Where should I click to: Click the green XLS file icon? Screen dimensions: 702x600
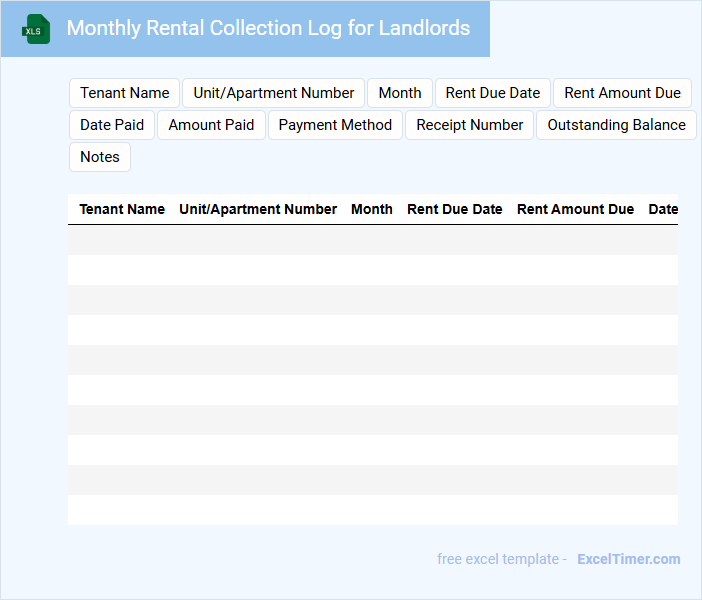point(36,29)
